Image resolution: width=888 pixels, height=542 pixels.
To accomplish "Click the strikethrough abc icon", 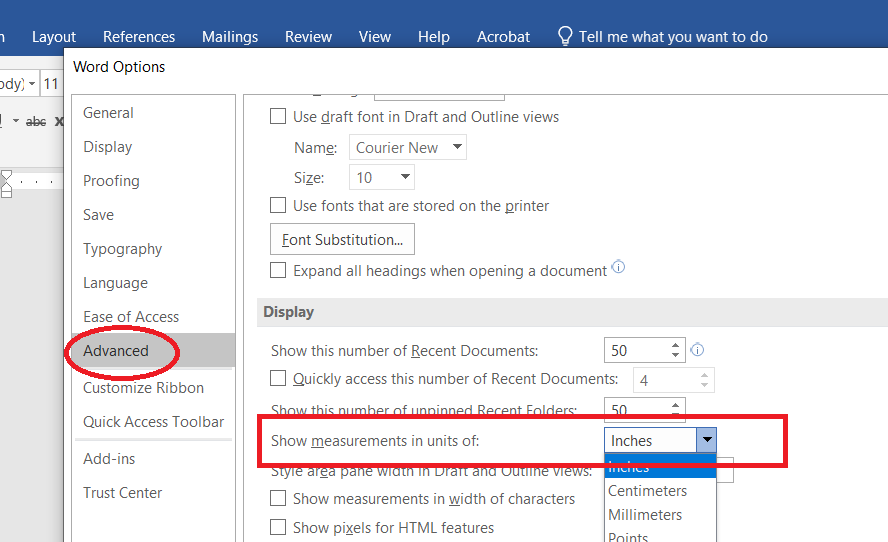I will pos(36,121).
